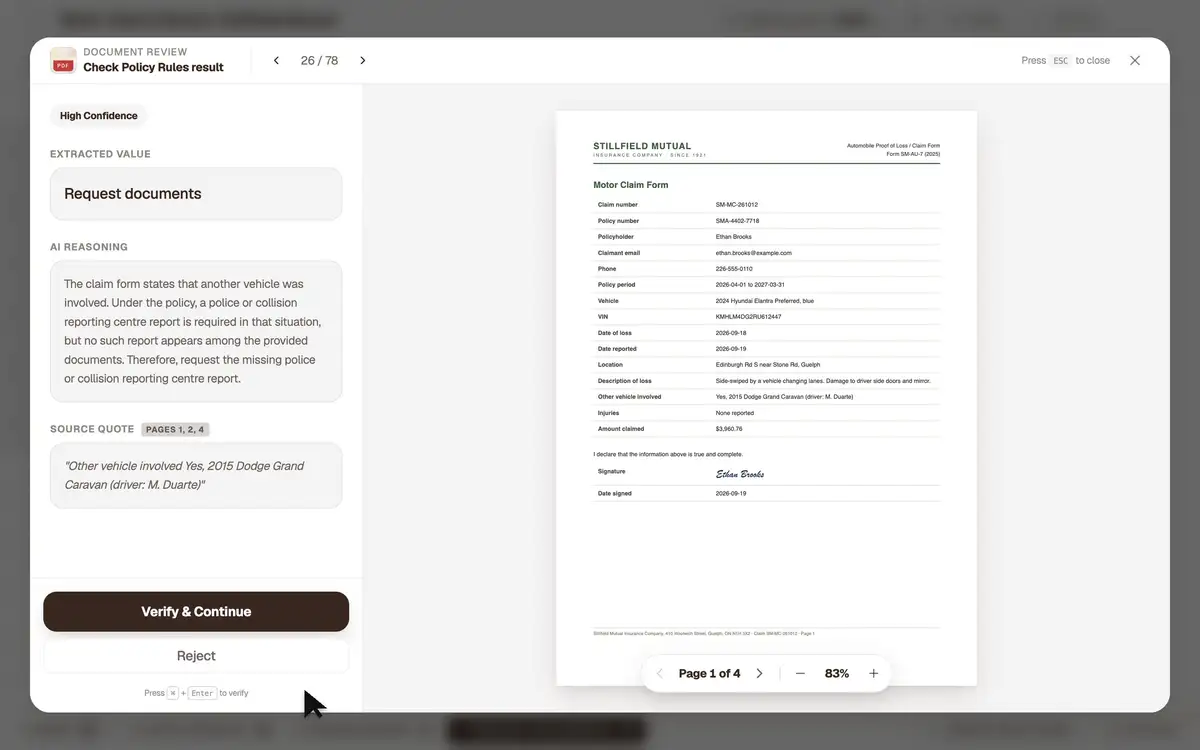The width and height of the screenshot is (1200, 750).
Task: Click the Motor Claim Form page preview
Action: click(767, 398)
